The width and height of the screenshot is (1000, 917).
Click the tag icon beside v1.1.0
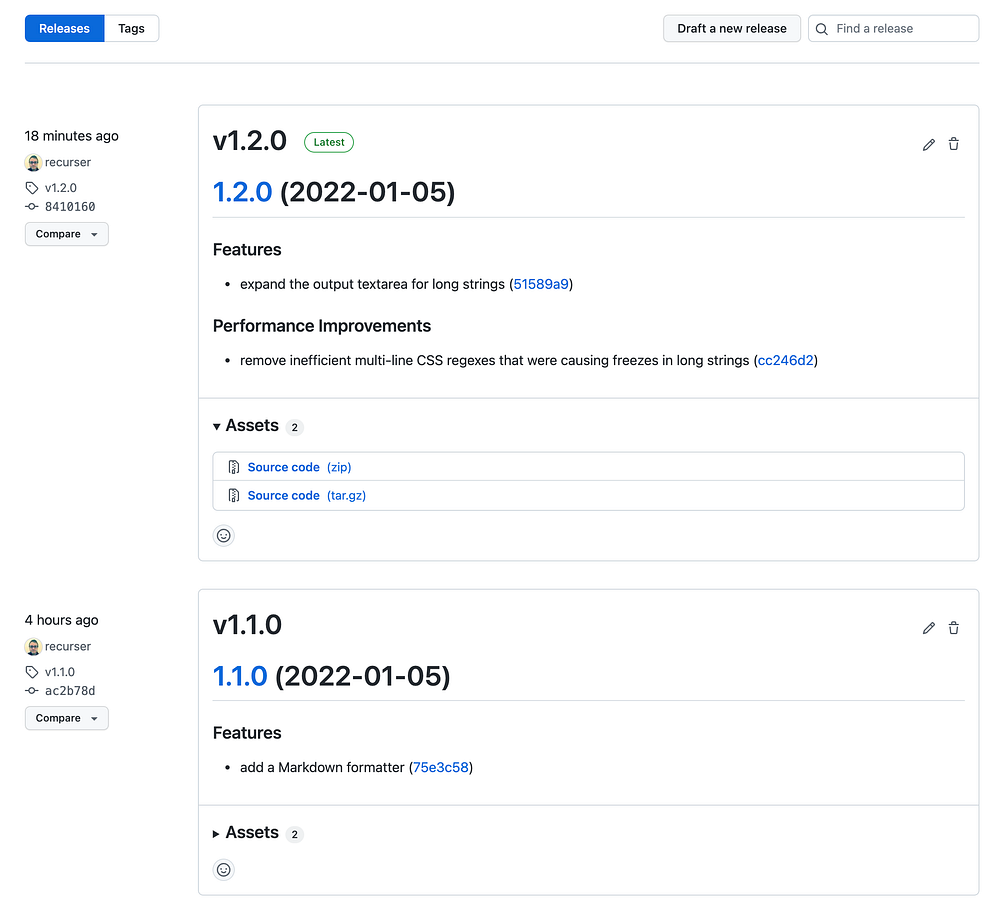pyautogui.click(x=32, y=671)
